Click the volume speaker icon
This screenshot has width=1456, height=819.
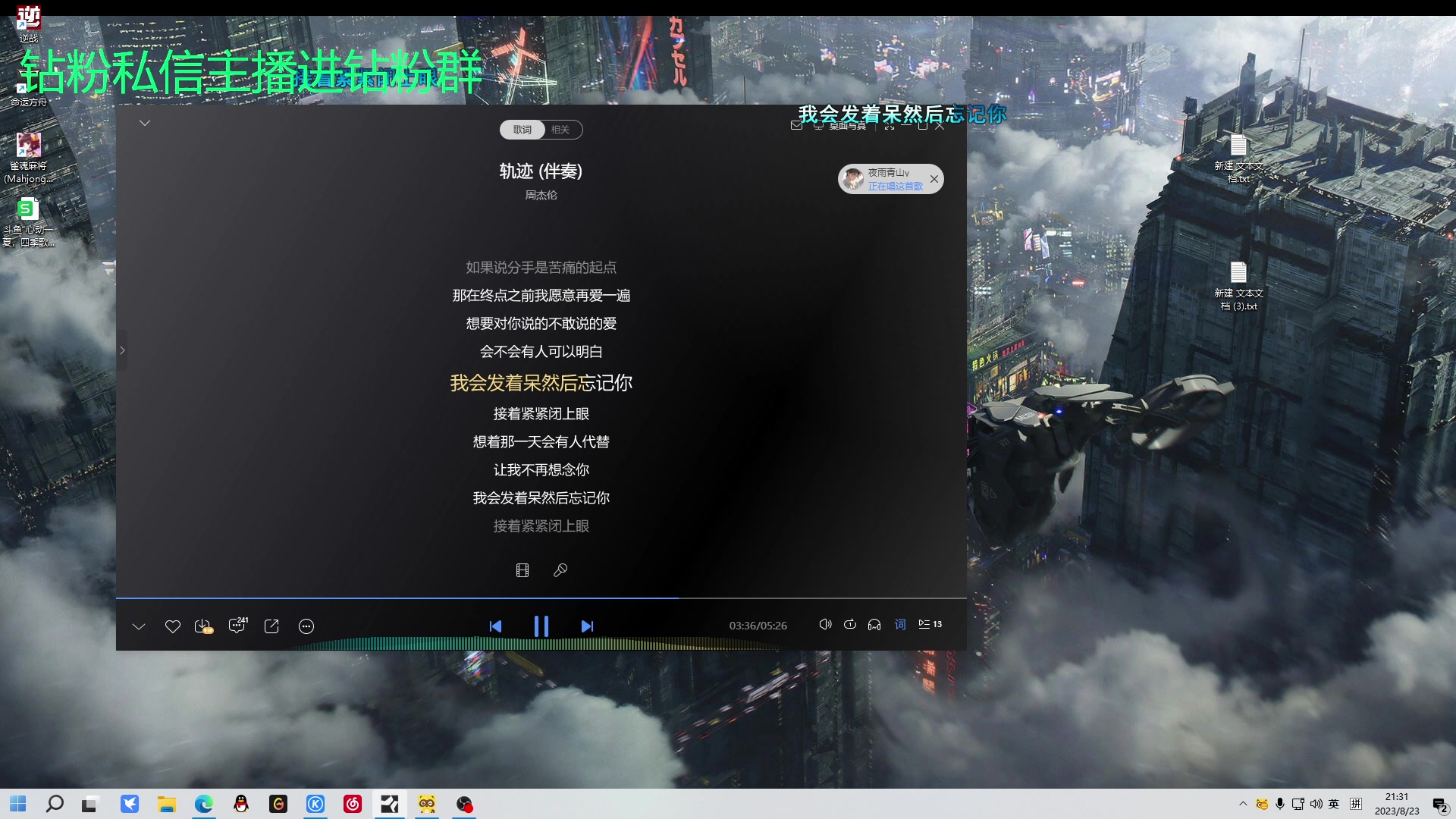coord(825,624)
